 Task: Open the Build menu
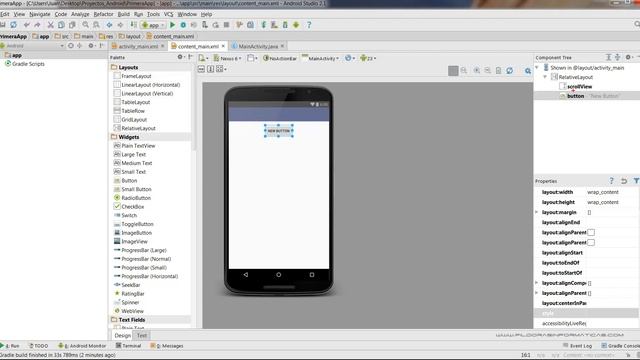(x=123, y=14)
